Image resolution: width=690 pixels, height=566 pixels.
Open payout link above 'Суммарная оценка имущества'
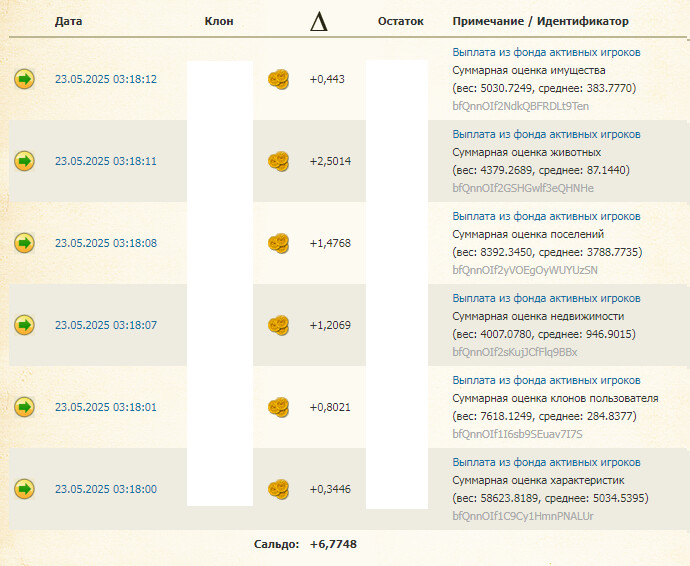coord(546,53)
